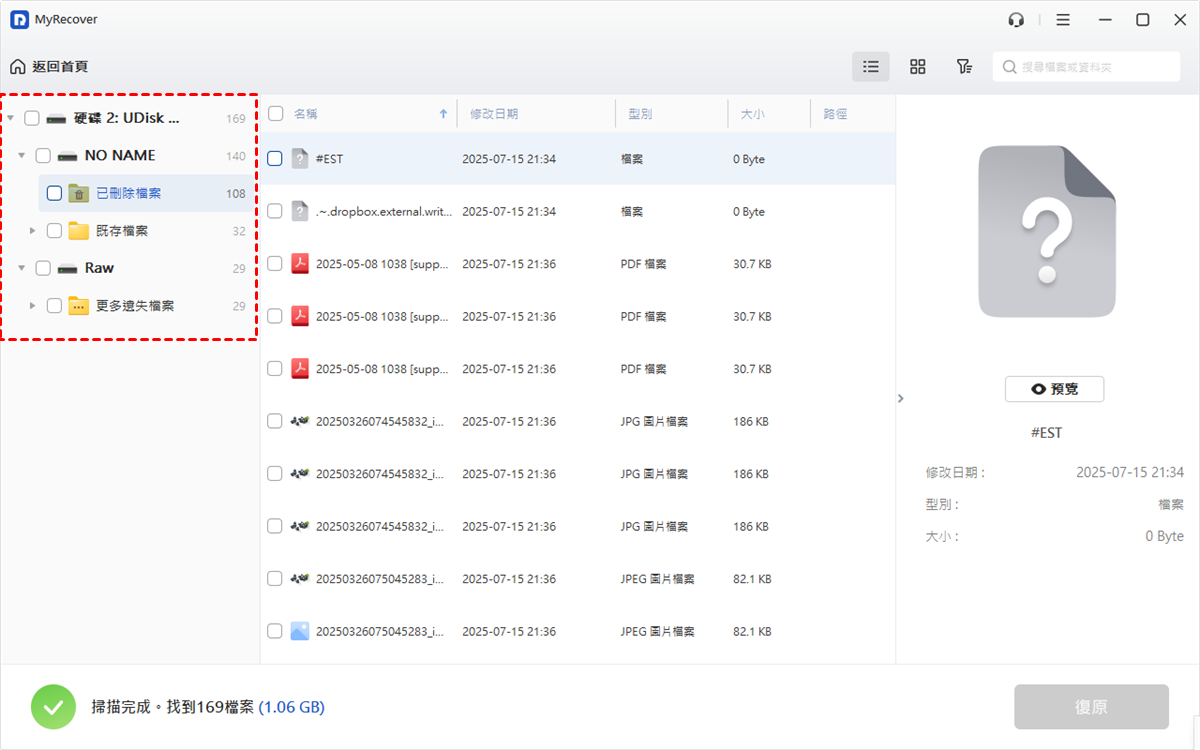Collapse the 硬碟 2: UDisk tree node

[x=11, y=119]
